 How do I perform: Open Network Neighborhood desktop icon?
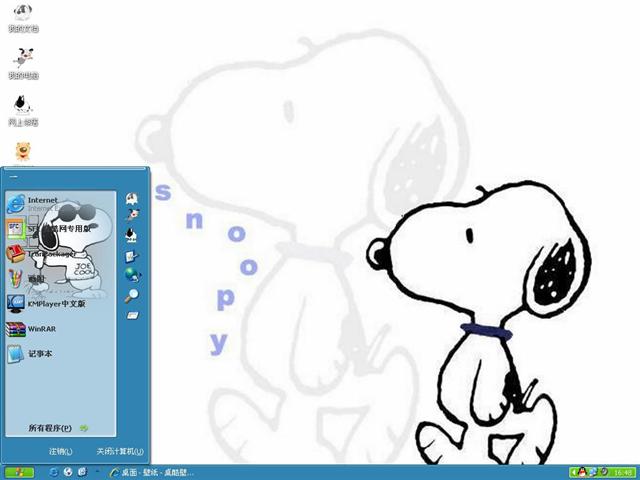[23, 111]
